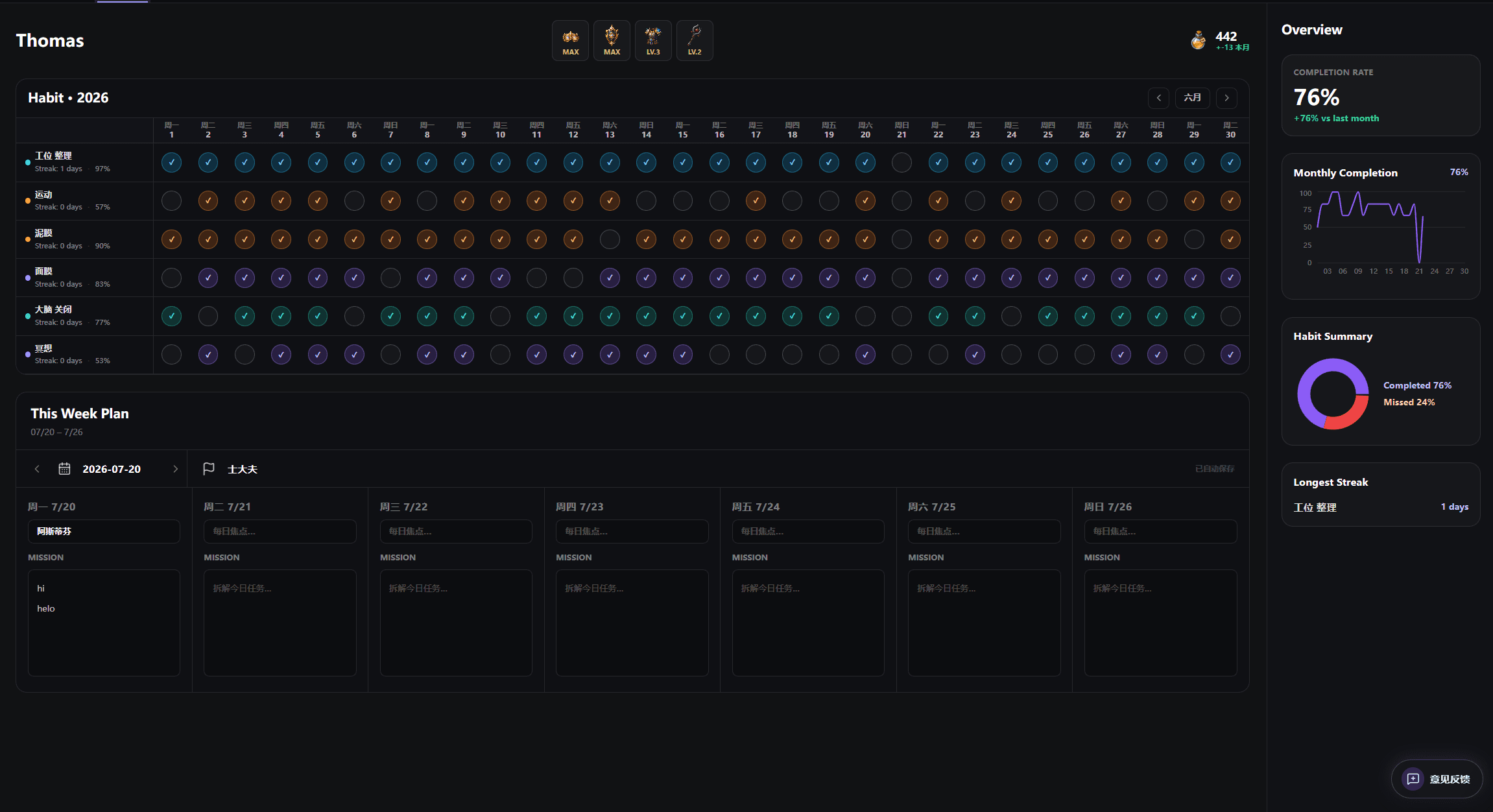
Task: Toggle 运动 on day 1
Action: tap(171, 200)
